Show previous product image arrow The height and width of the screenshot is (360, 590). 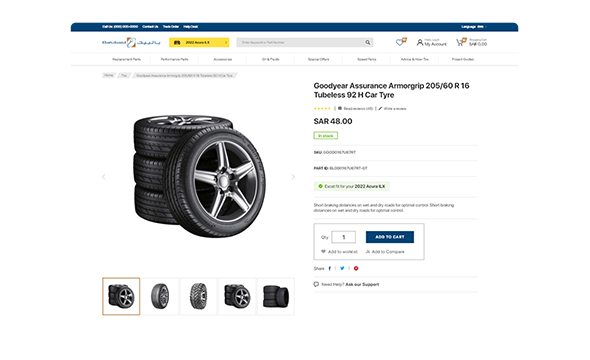(x=103, y=176)
